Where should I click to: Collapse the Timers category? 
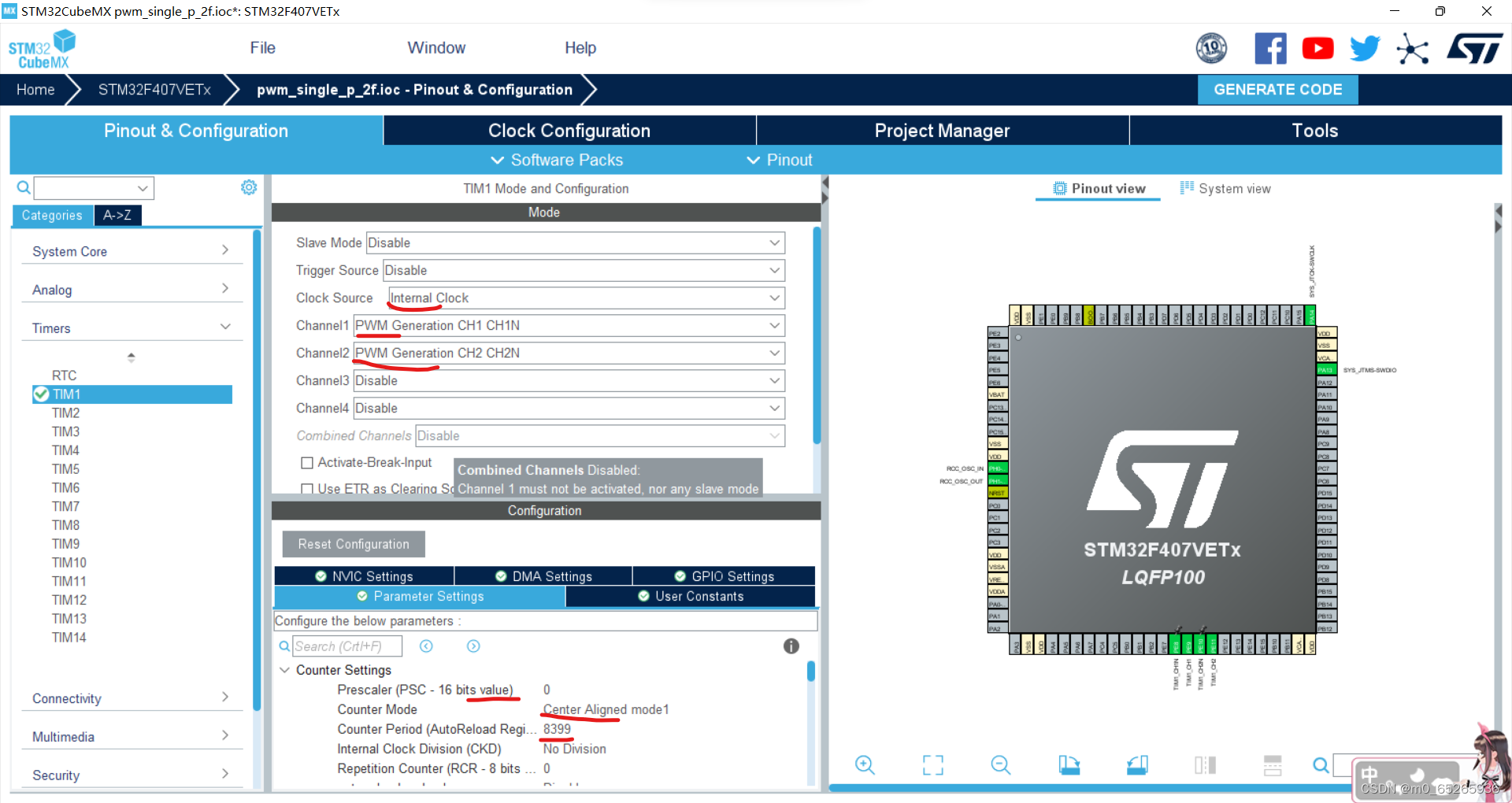point(132,328)
